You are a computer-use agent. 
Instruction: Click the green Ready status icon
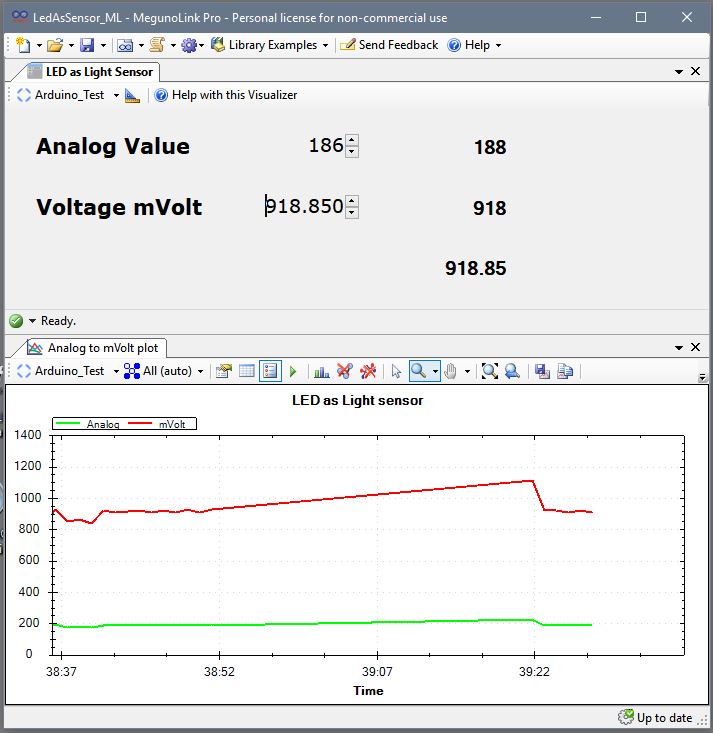(x=16, y=321)
